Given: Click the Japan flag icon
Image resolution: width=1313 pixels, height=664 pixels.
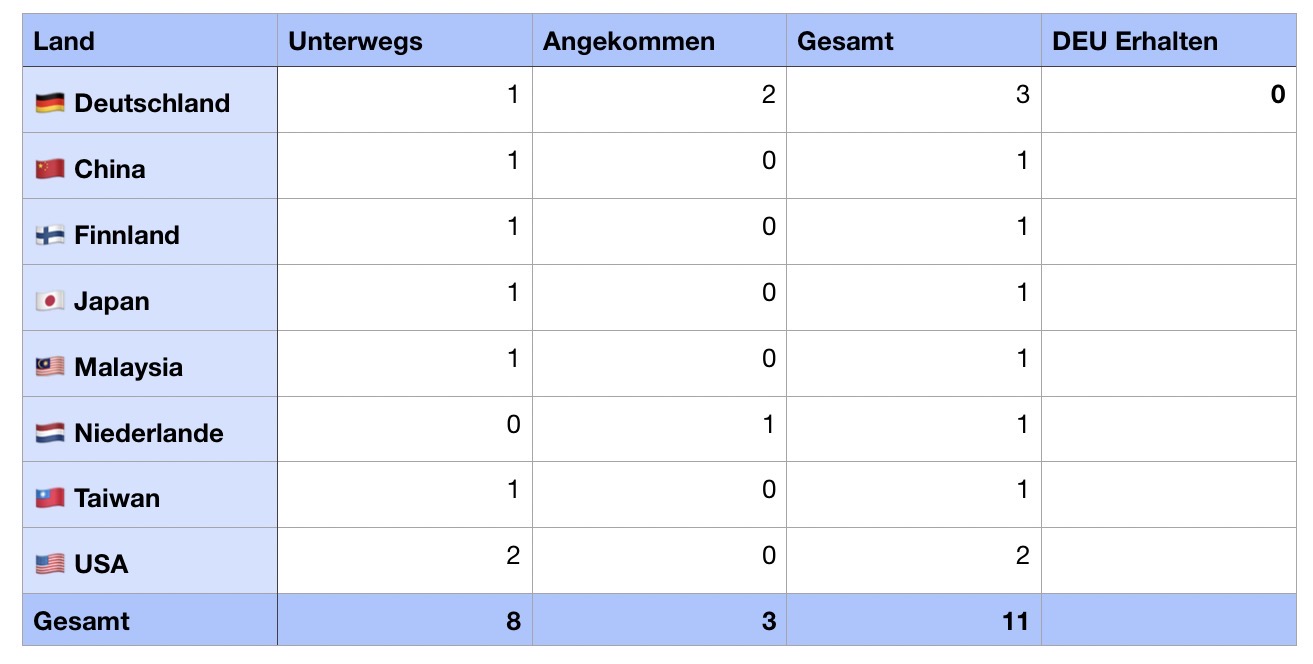Looking at the screenshot, I should 50,301.
